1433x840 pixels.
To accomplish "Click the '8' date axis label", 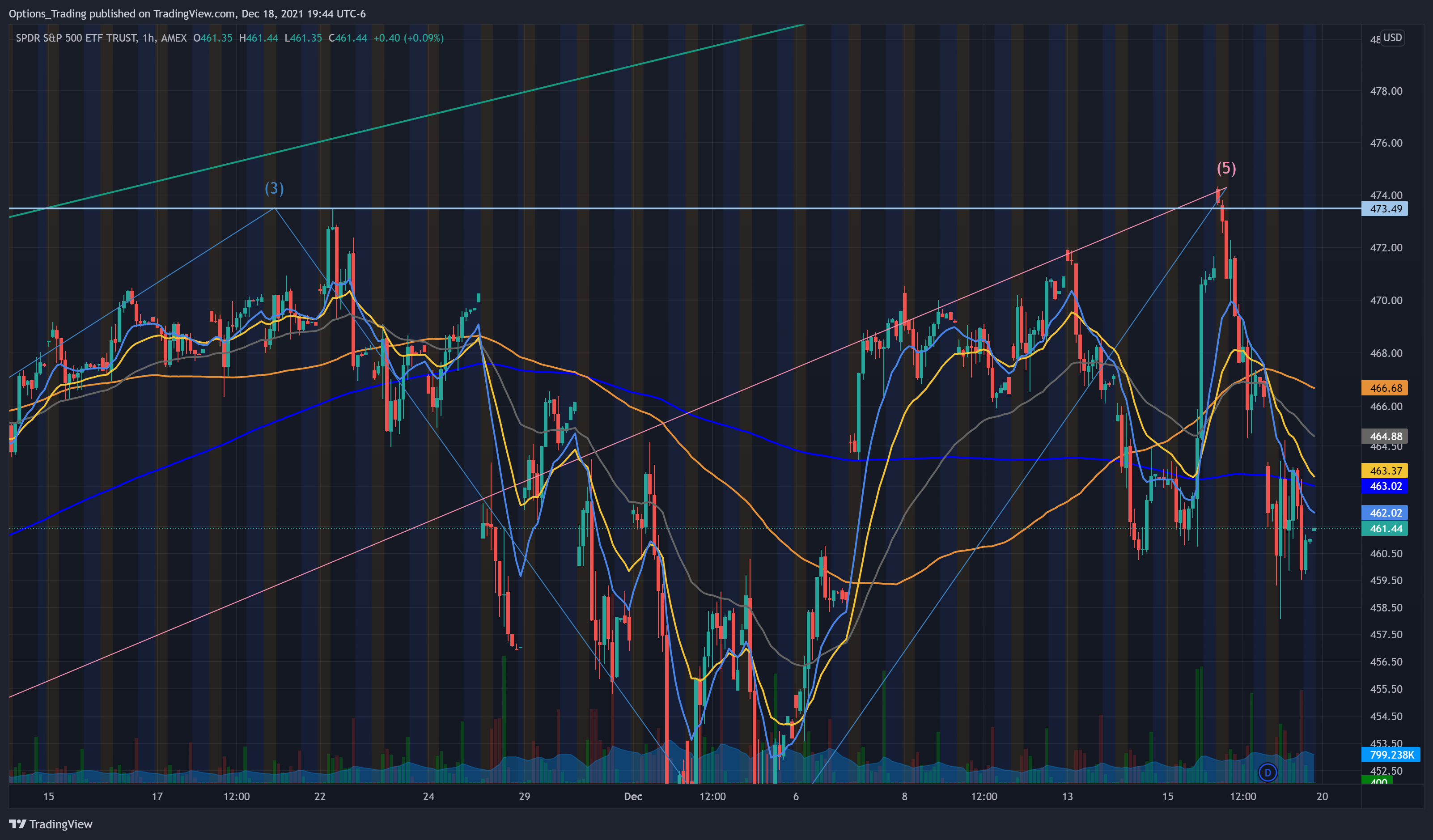I will point(904,796).
